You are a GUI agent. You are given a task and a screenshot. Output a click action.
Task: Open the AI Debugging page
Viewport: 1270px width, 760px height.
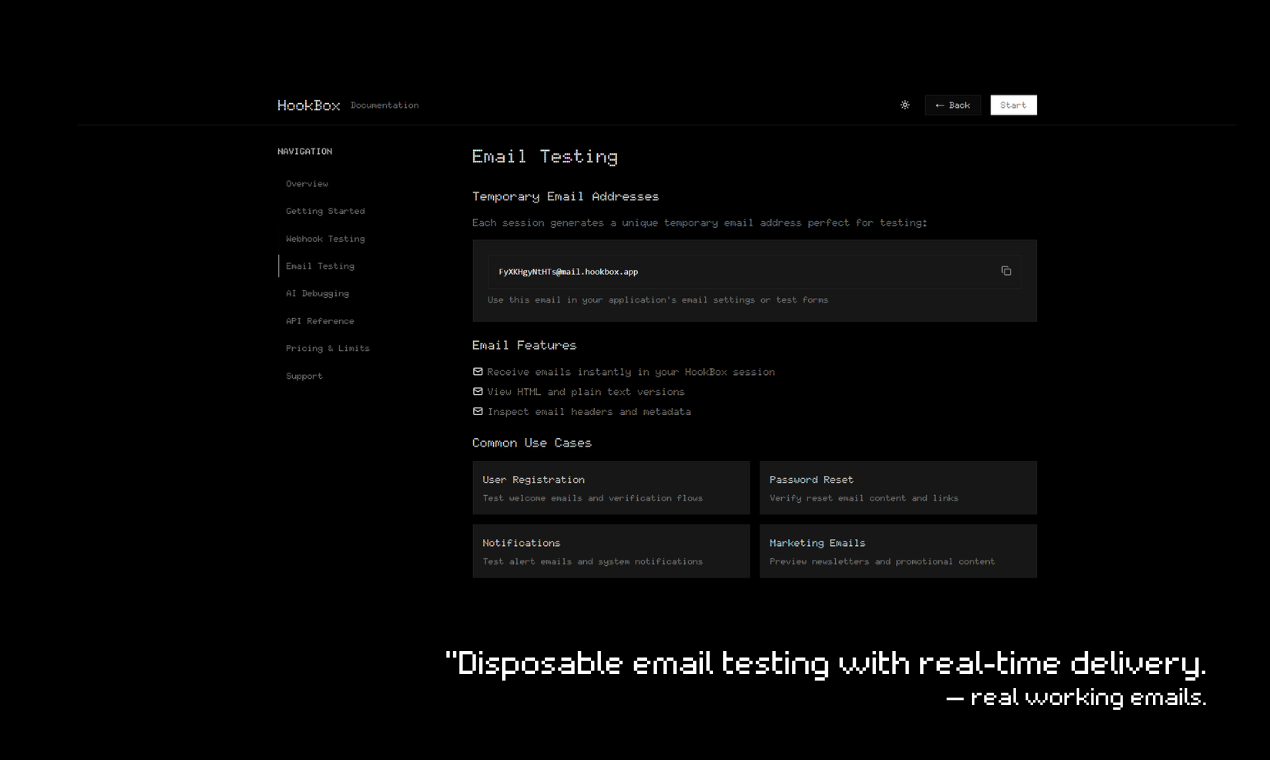(x=317, y=294)
